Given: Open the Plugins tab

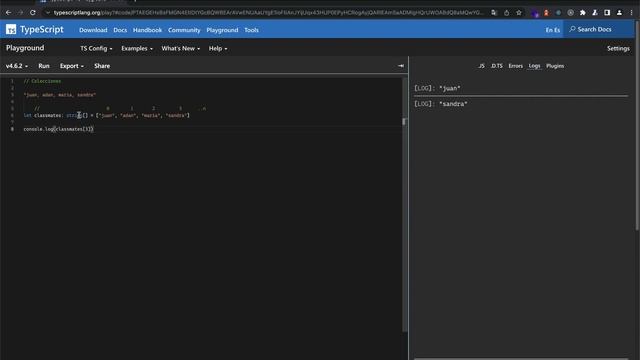Looking at the screenshot, I should pyautogui.click(x=555, y=66).
